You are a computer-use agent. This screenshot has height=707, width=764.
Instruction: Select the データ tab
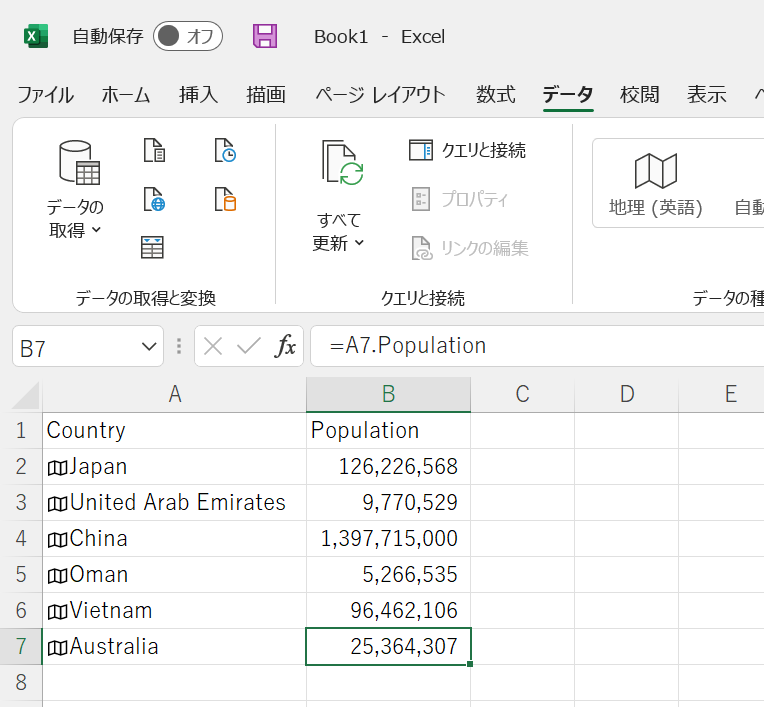pyautogui.click(x=568, y=95)
